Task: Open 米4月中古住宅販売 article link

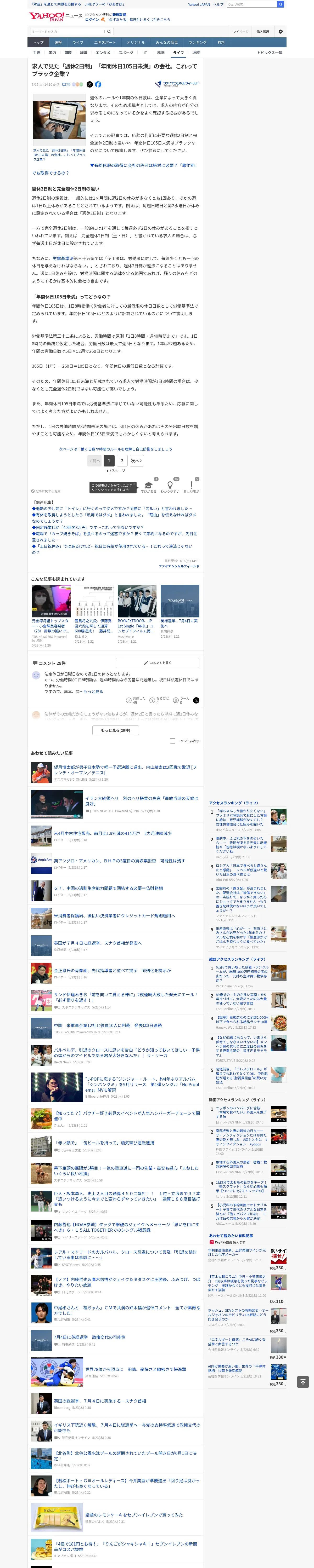Action: point(113,833)
